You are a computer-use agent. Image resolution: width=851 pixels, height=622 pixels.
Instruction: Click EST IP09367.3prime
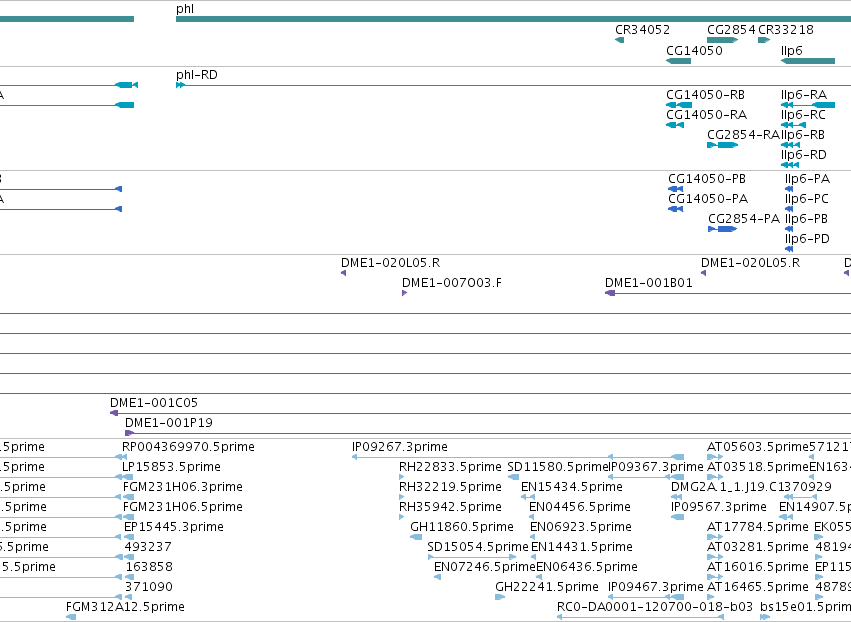click(x=656, y=467)
